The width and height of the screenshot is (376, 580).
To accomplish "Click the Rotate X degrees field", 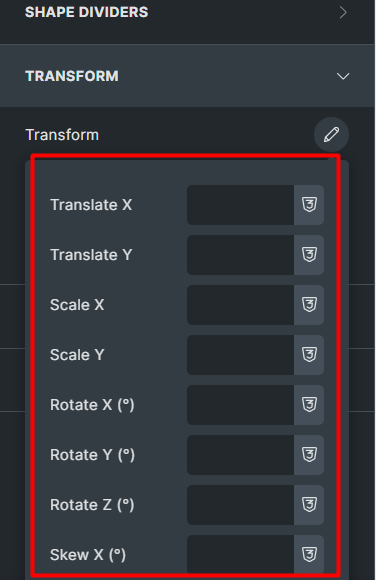I will click(241, 405).
